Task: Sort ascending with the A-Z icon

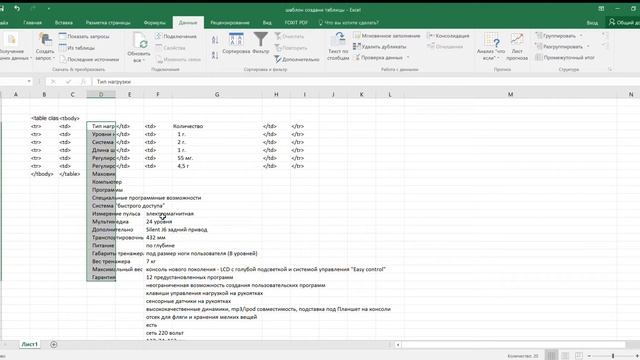Action: [x=215, y=40]
